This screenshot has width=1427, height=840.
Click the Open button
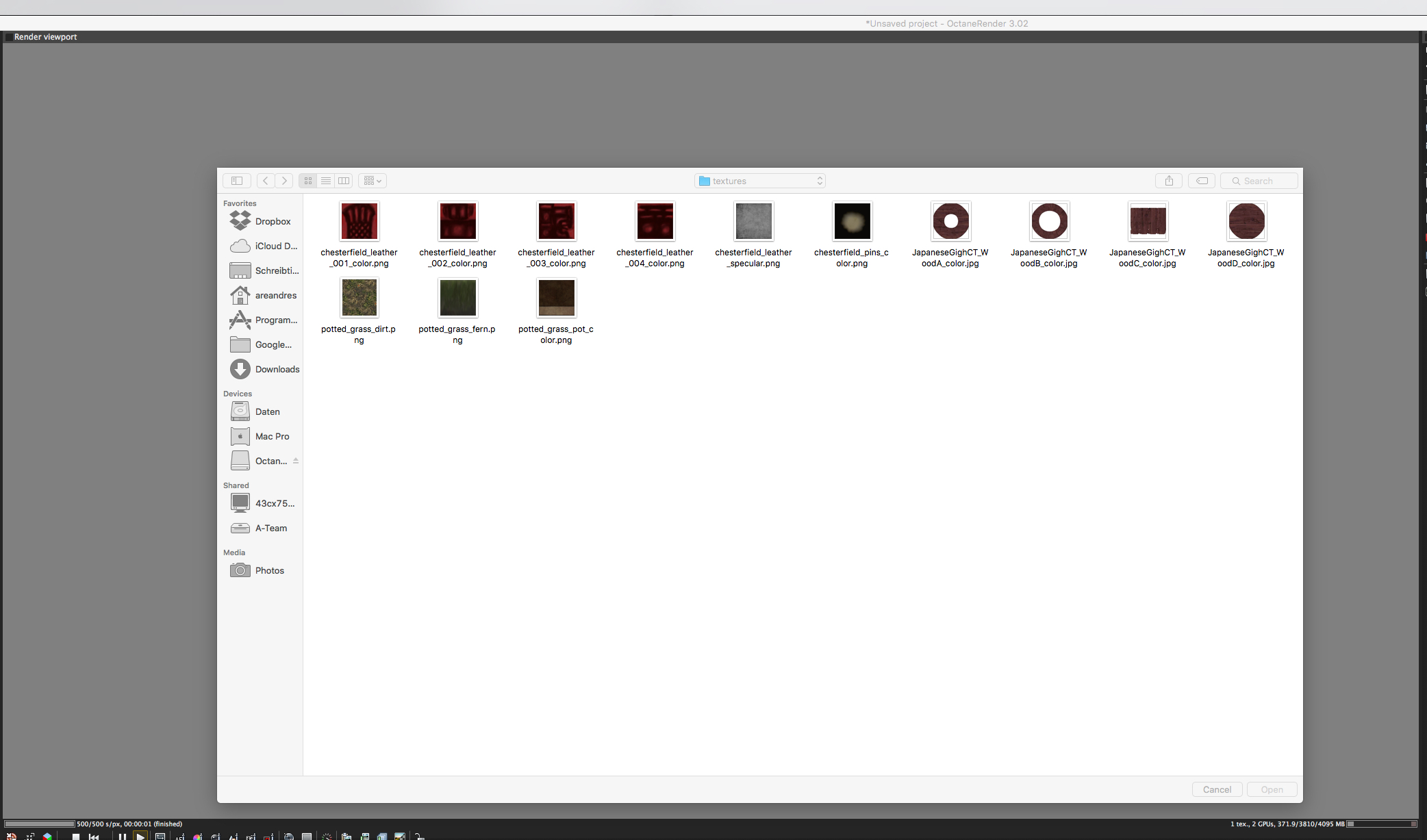pyautogui.click(x=1272, y=789)
